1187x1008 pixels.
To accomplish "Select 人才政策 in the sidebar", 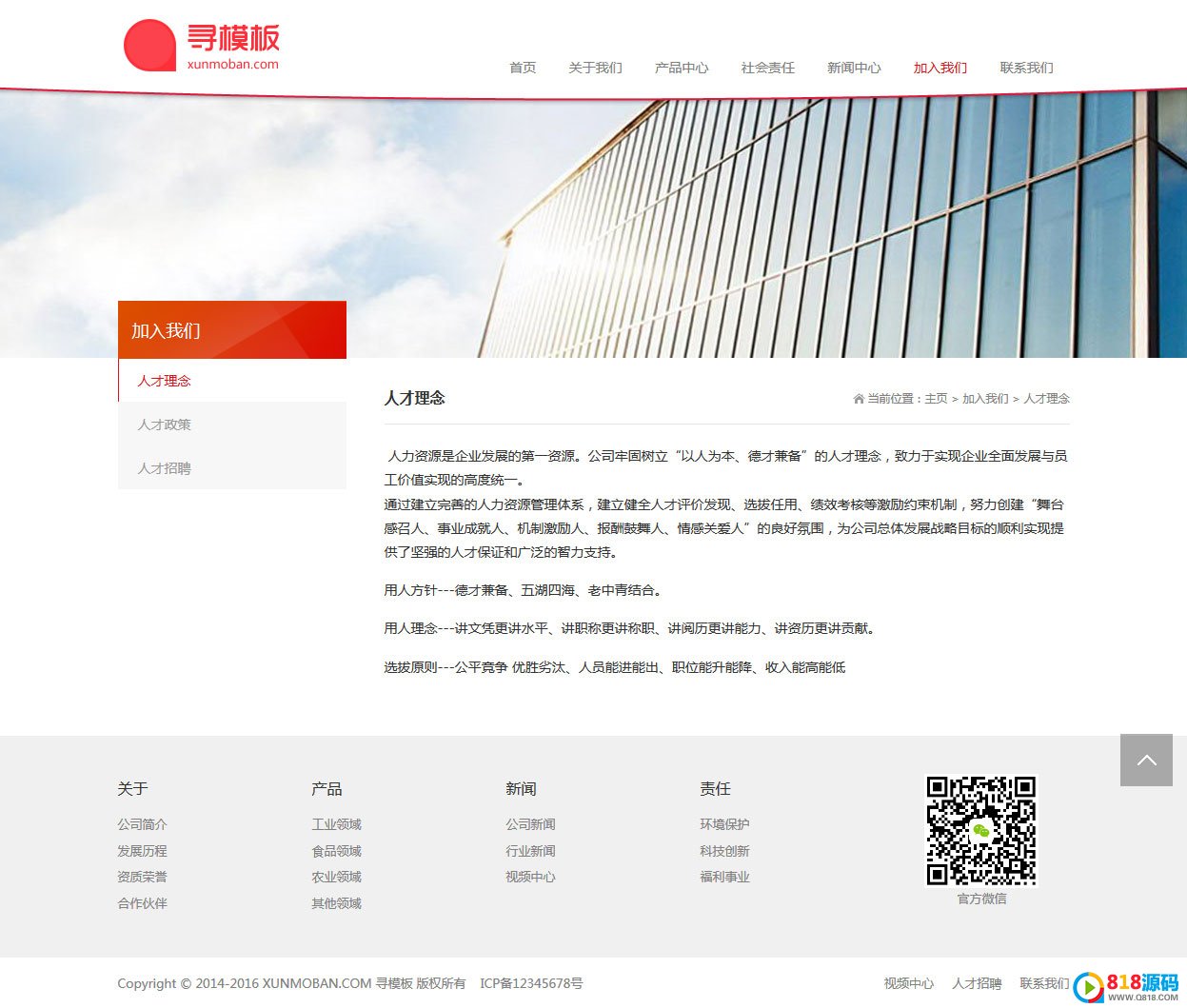I will click(232, 425).
